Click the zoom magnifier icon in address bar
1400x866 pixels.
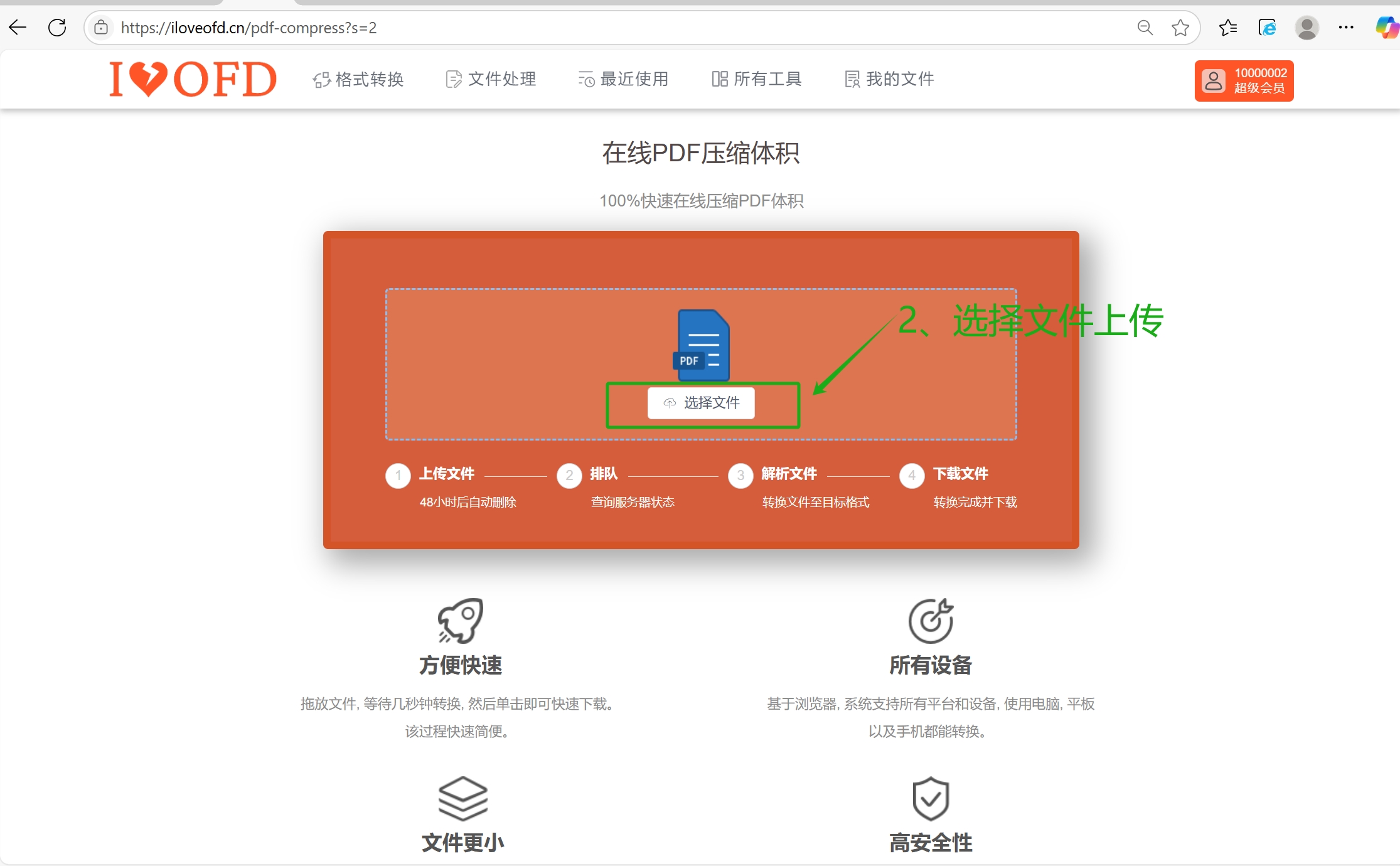1145,28
